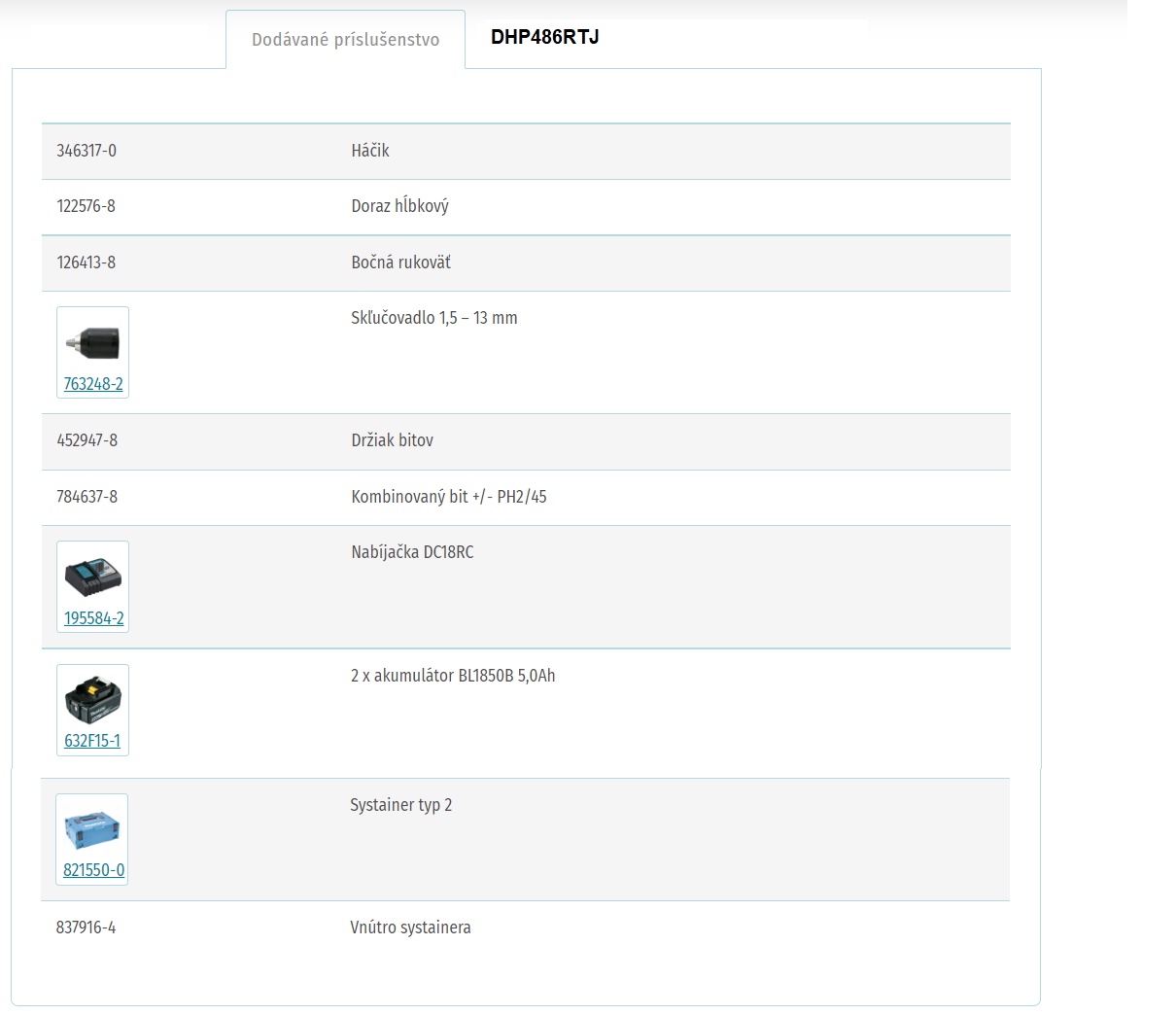Open part number link 763248-2
The width and height of the screenshot is (1176, 1015).
[x=93, y=384]
